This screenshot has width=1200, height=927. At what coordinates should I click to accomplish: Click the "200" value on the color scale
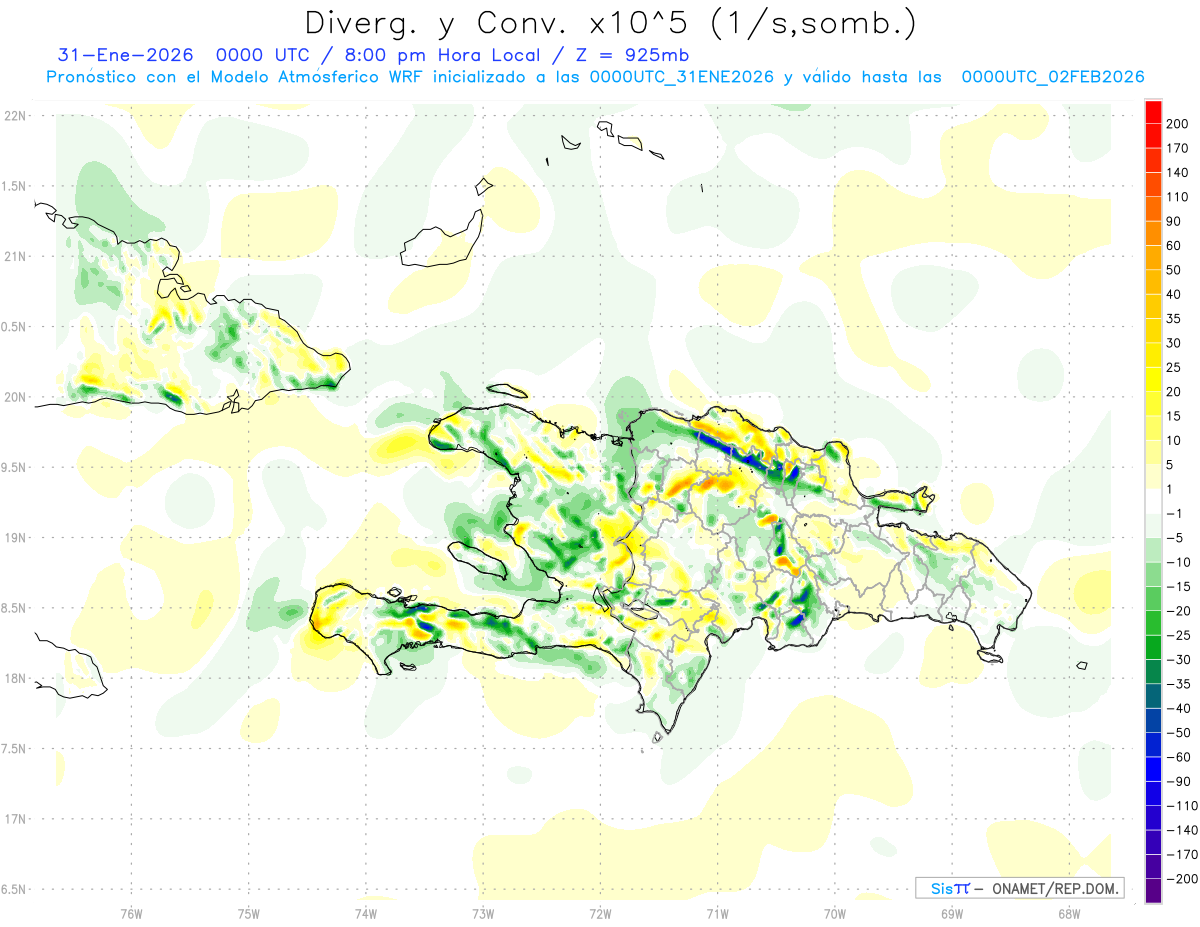click(1178, 123)
